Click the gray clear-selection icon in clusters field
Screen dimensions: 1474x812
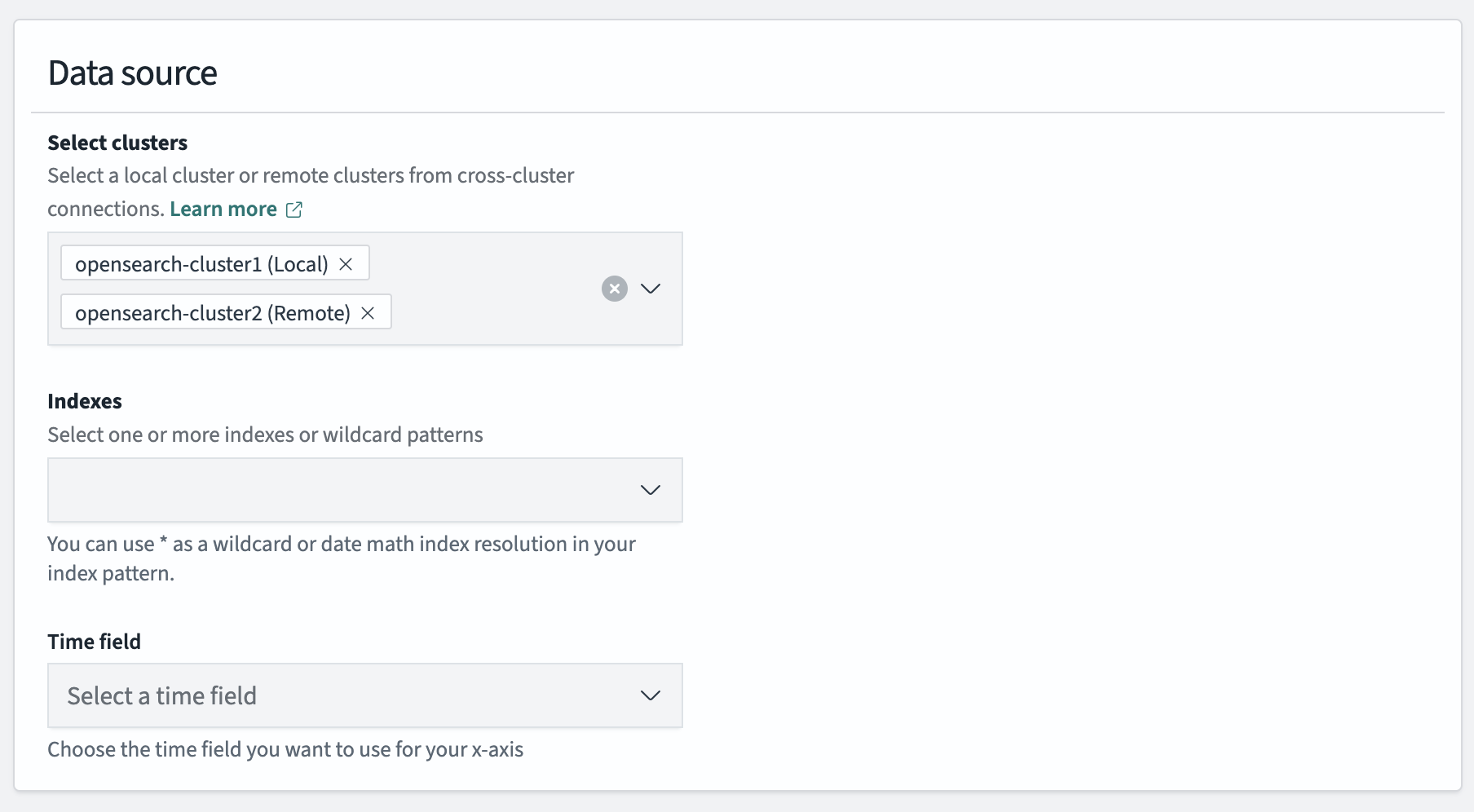pos(614,289)
